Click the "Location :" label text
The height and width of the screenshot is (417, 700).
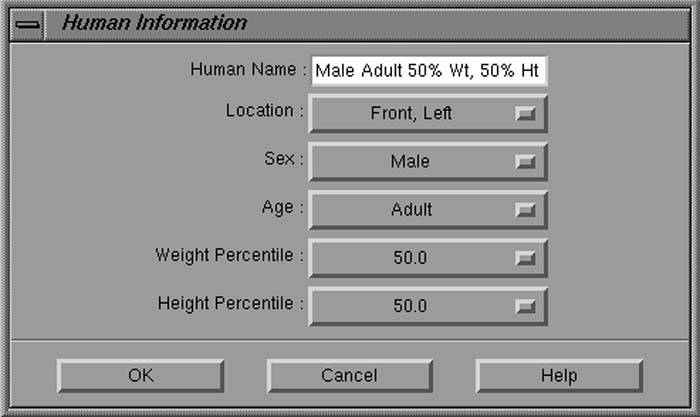[264, 110]
